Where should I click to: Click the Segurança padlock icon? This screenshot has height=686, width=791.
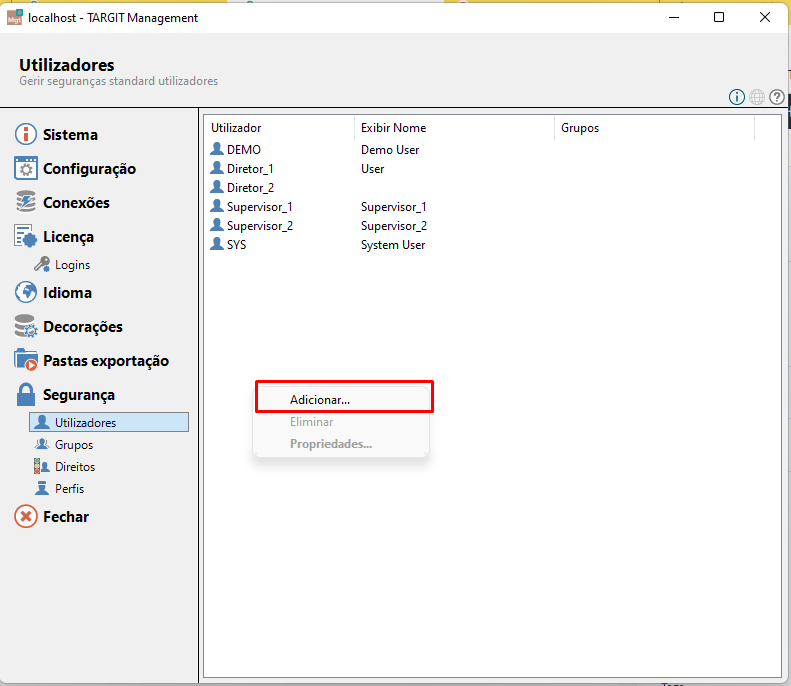pyautogui.click(x=25, y=394)
